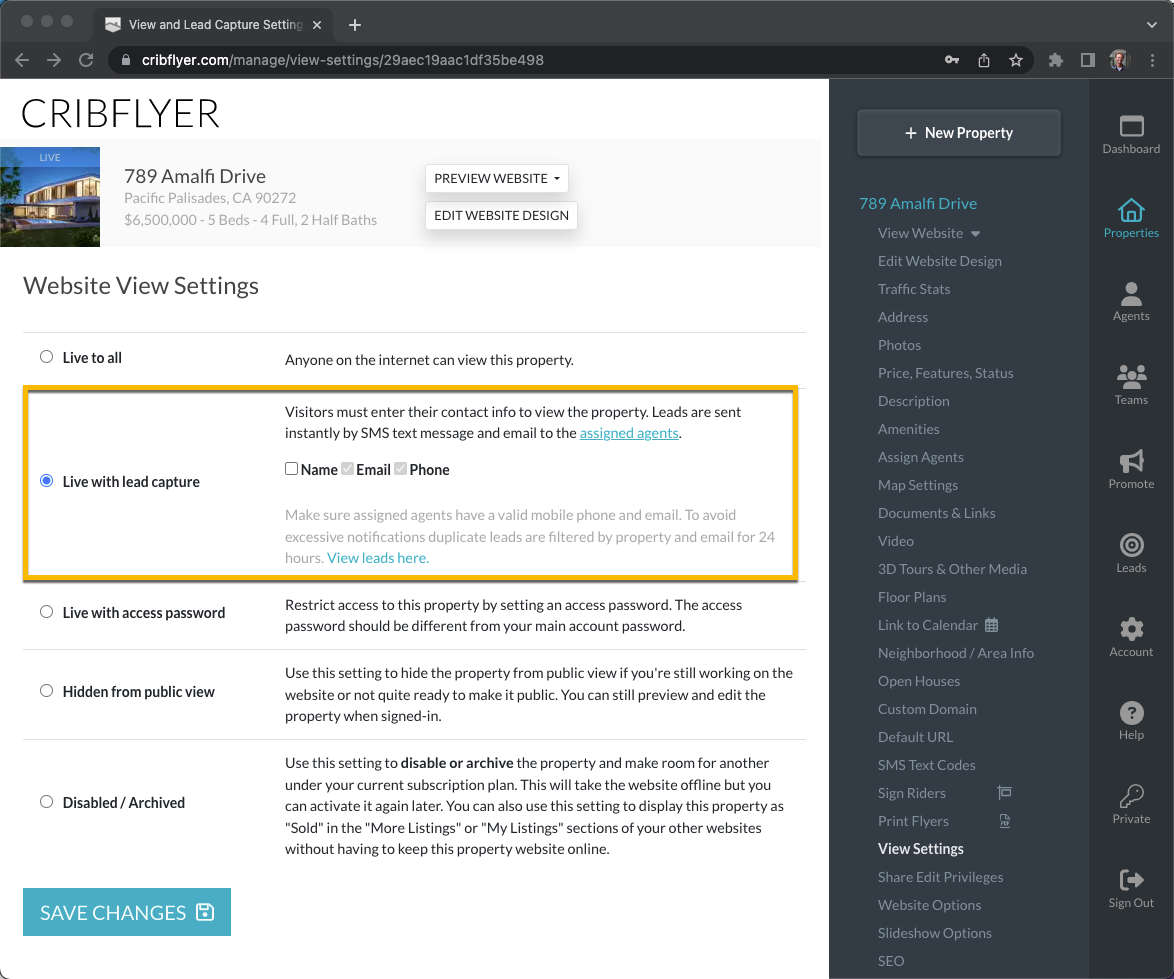Open the tab search chevron in Chrome
The image size is (1174, 979).
click(1152, 25)
